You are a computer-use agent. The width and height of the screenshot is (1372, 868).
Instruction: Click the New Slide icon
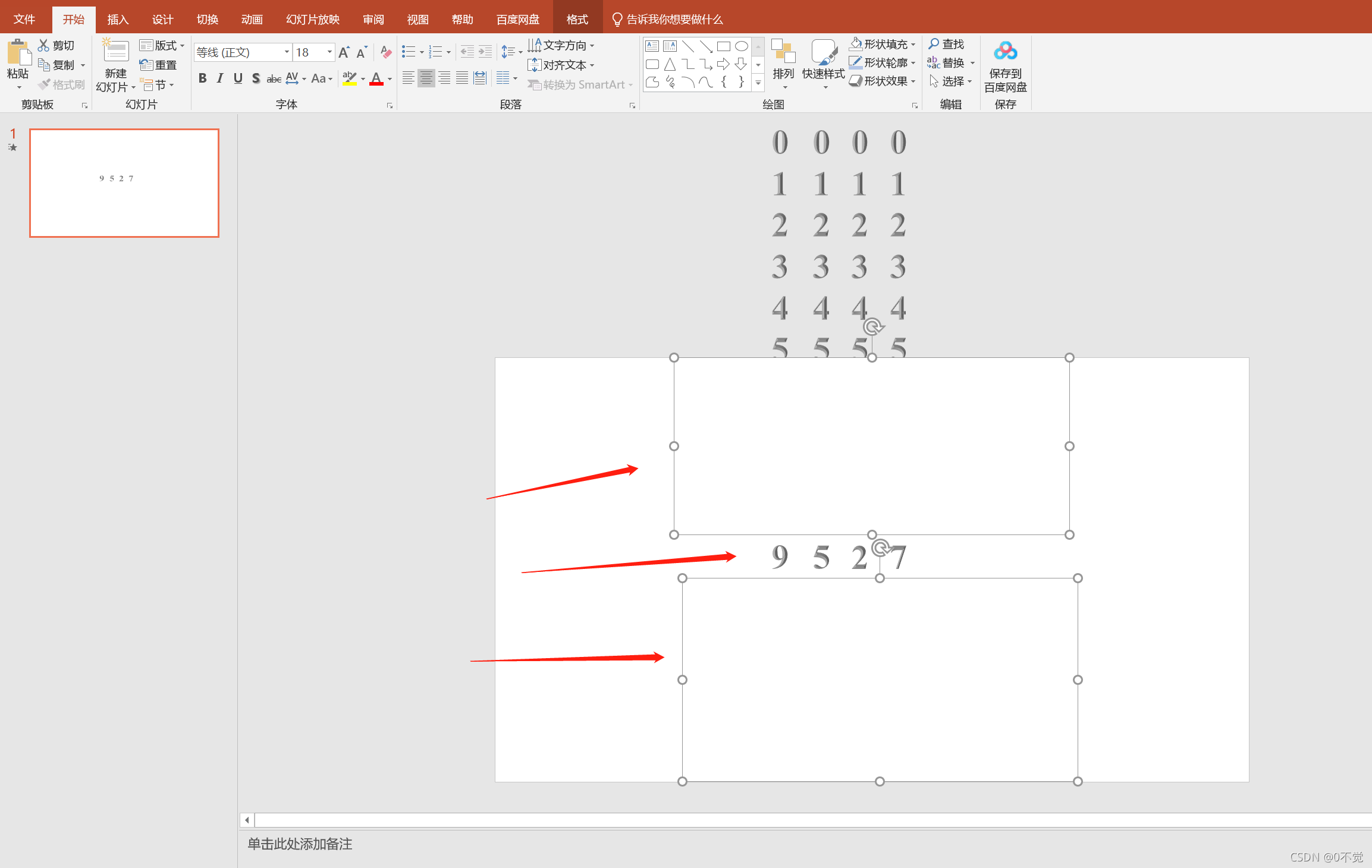115,52
